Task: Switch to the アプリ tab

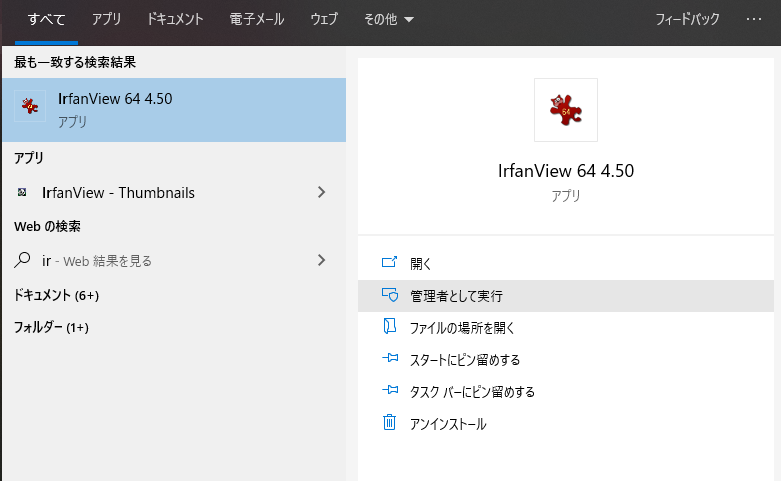Action: (106, 19)
